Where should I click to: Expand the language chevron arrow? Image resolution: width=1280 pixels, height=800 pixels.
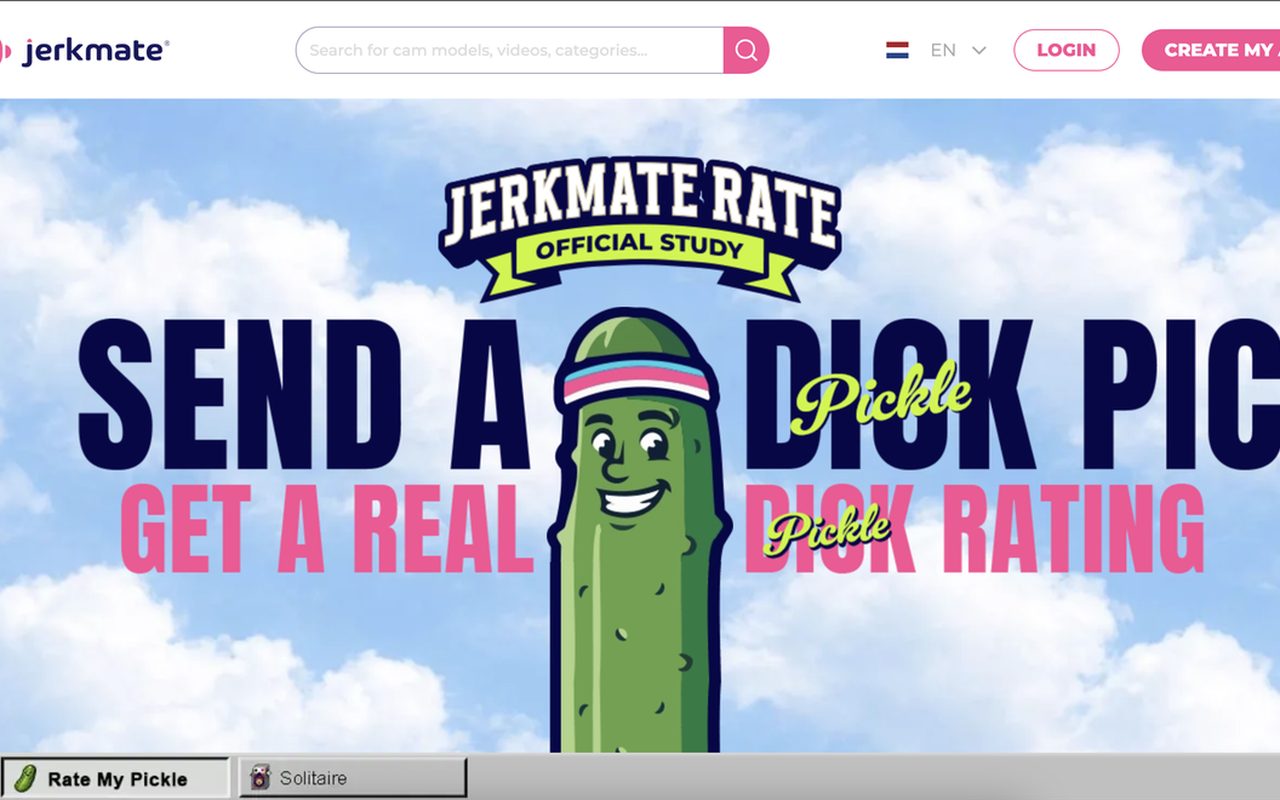[x=979, y=50]
